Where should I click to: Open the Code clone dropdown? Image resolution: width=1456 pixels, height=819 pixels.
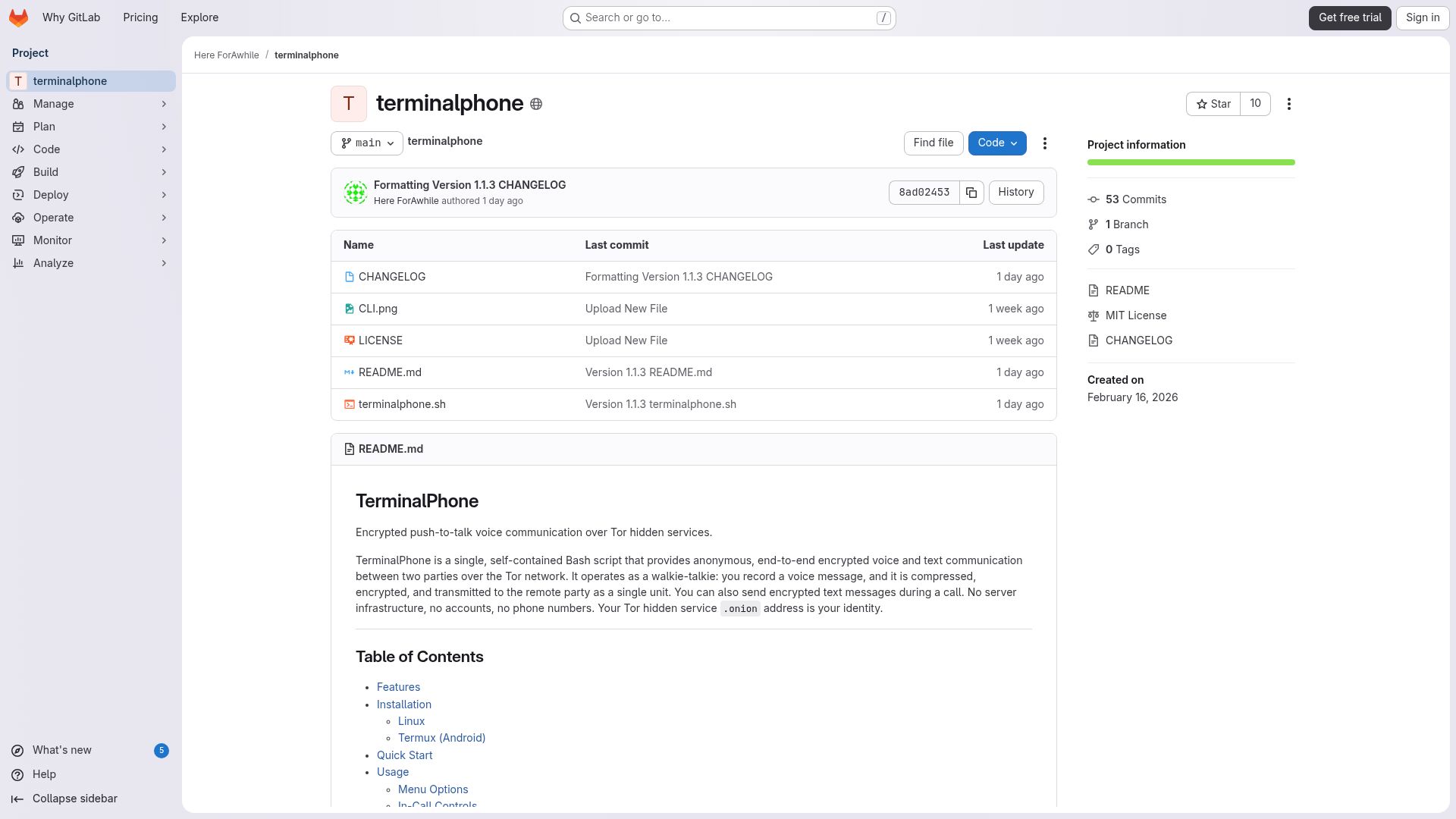point(997,143)
